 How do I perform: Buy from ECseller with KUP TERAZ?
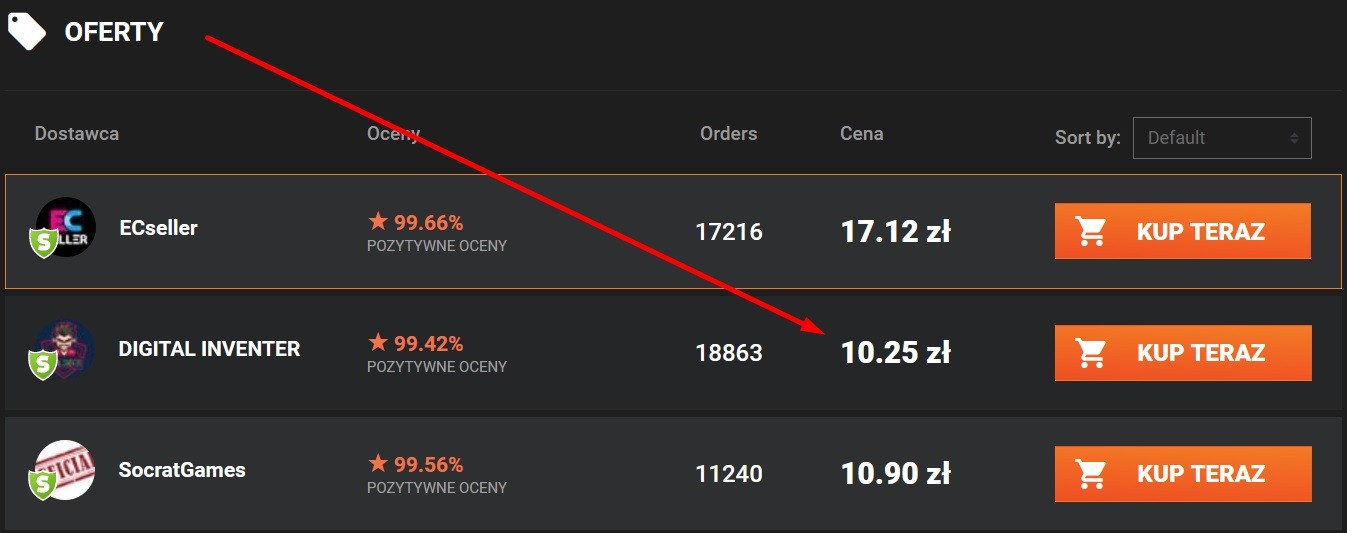click(1182, 231)
